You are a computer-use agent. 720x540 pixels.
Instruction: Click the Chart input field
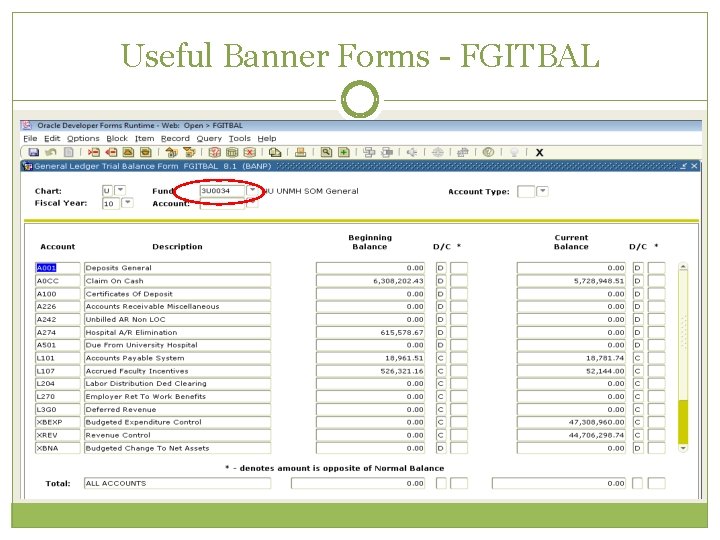point(107,190)
